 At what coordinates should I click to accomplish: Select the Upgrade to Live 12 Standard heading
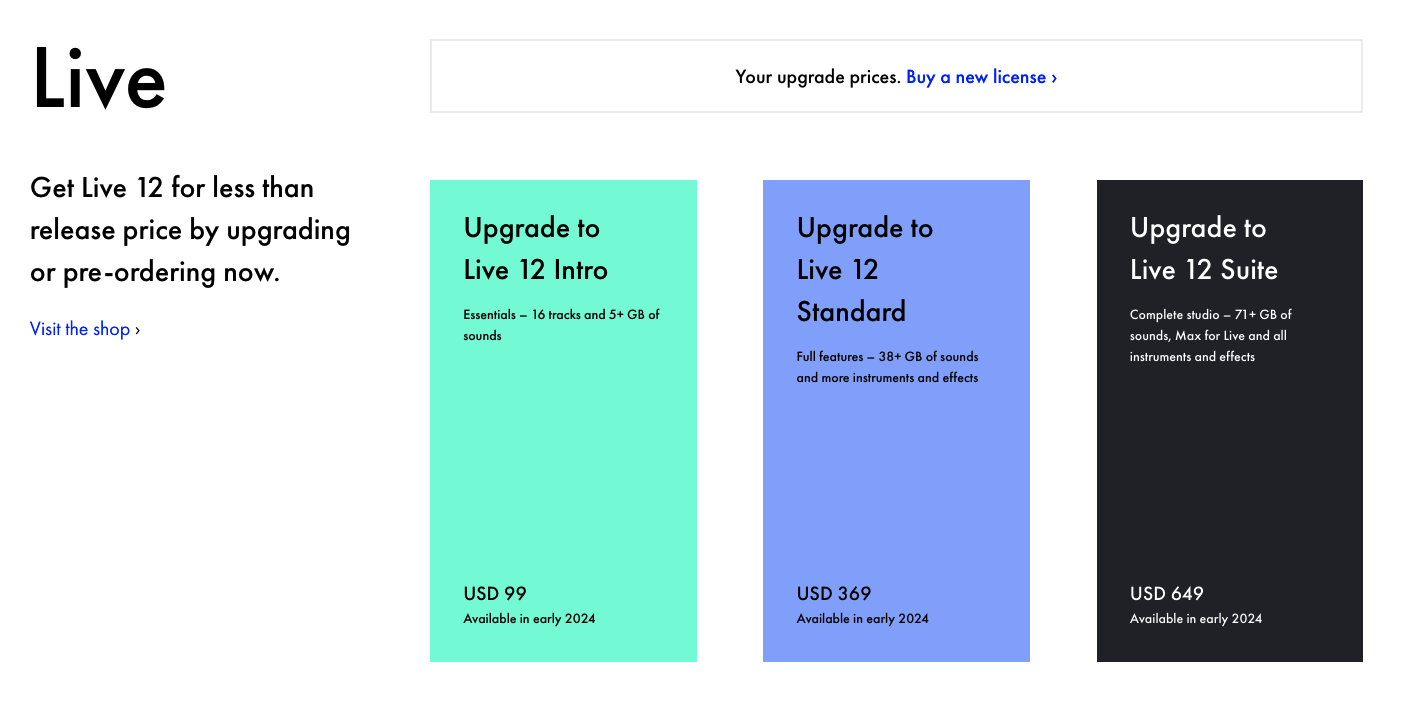(x=864, y=270)
